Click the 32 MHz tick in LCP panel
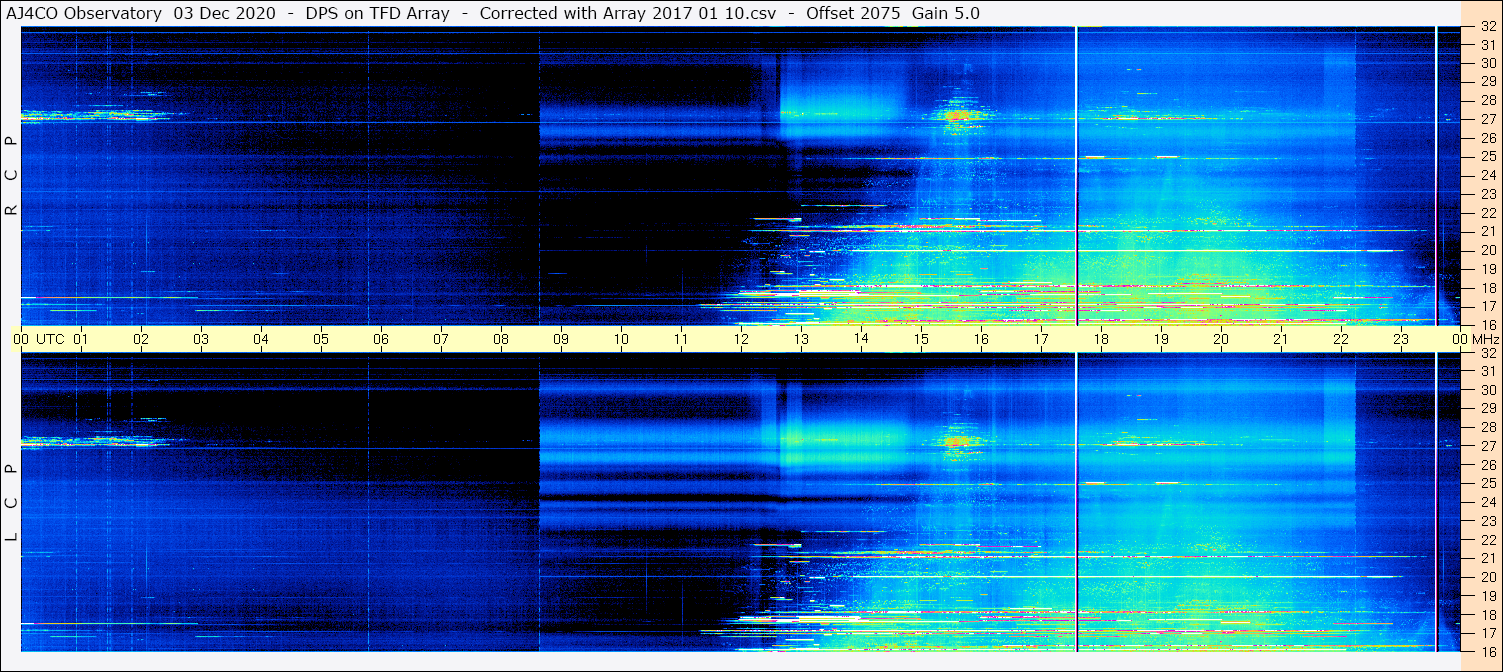 [1487, 353]
